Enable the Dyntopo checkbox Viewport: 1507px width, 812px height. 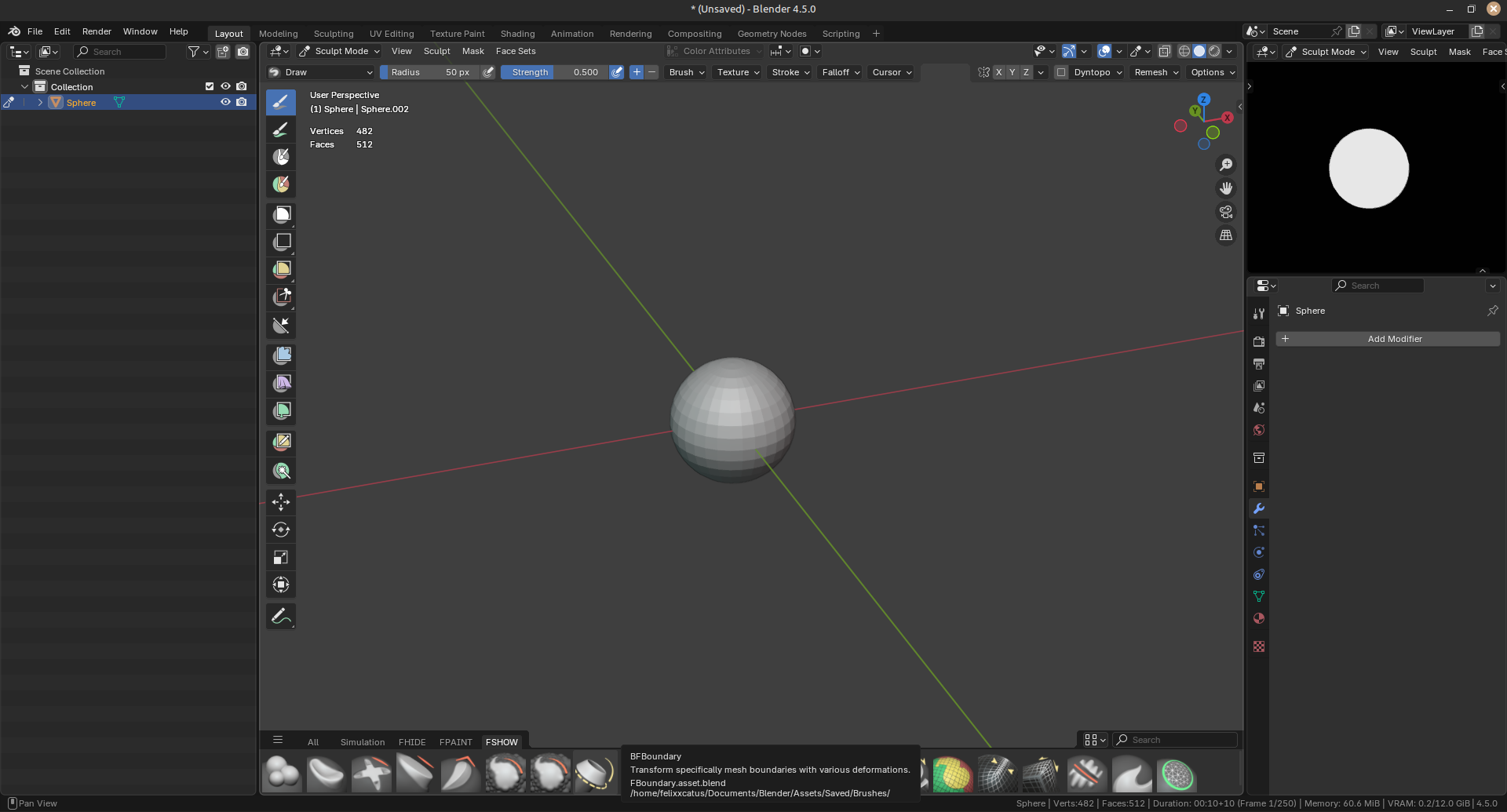[x=1061, y=72]
